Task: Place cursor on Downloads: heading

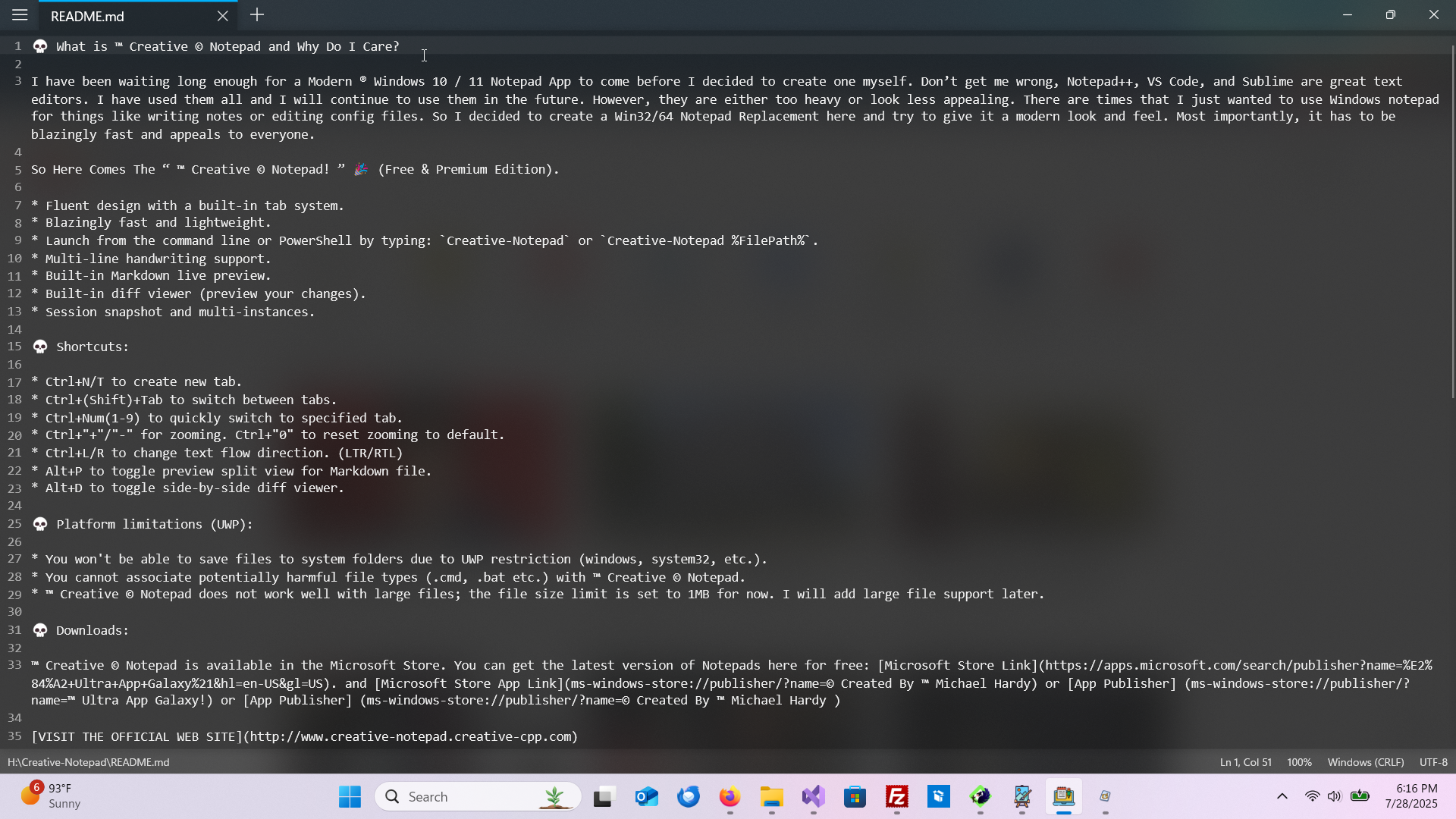Action: click(x=93, y=631)
